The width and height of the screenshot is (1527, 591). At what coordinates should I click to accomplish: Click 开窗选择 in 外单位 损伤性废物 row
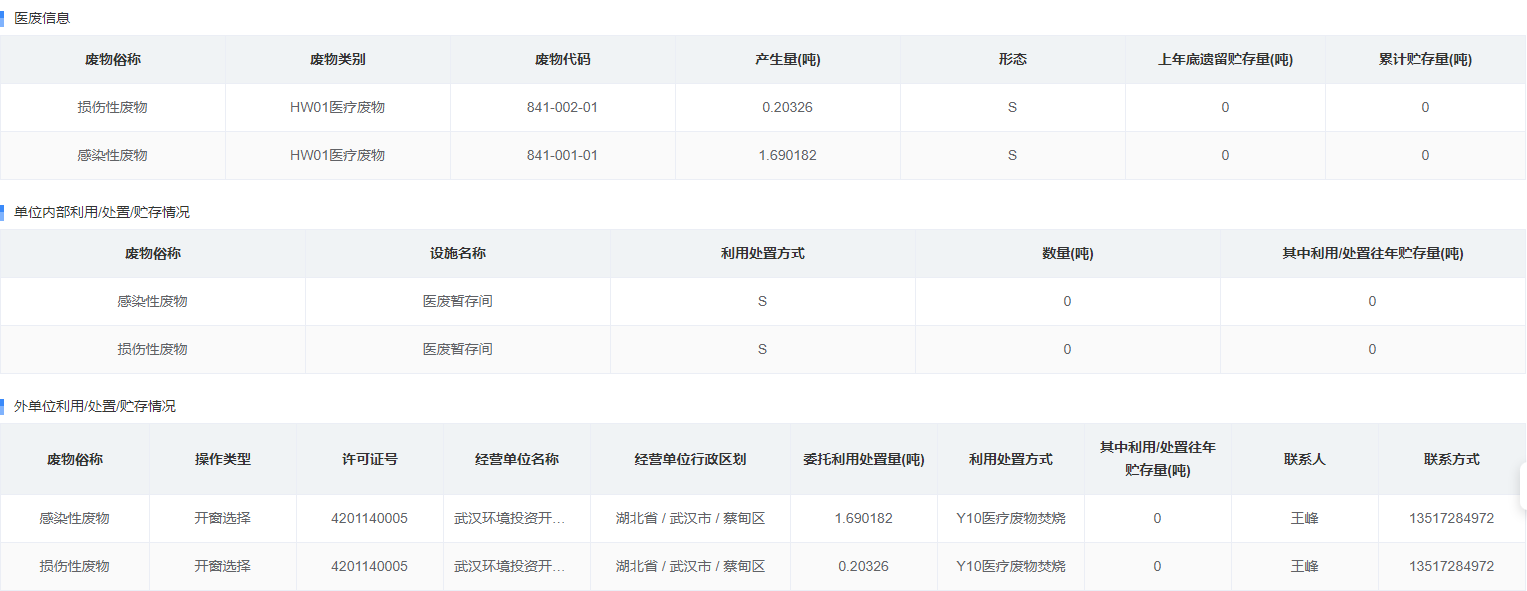(223, 566)
